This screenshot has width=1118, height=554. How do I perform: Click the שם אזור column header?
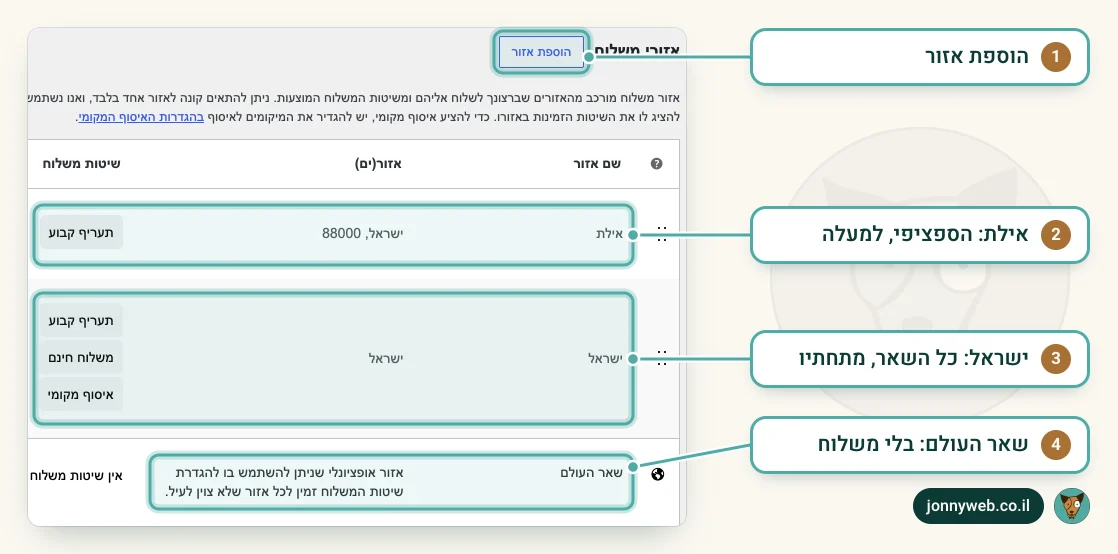597,163
